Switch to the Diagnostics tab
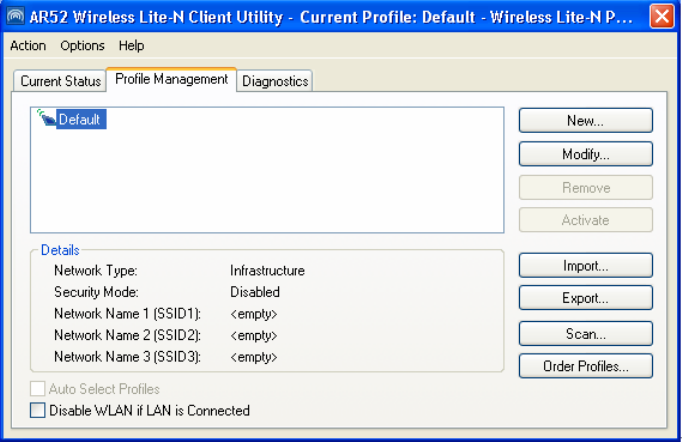 (x=275, y=81)
